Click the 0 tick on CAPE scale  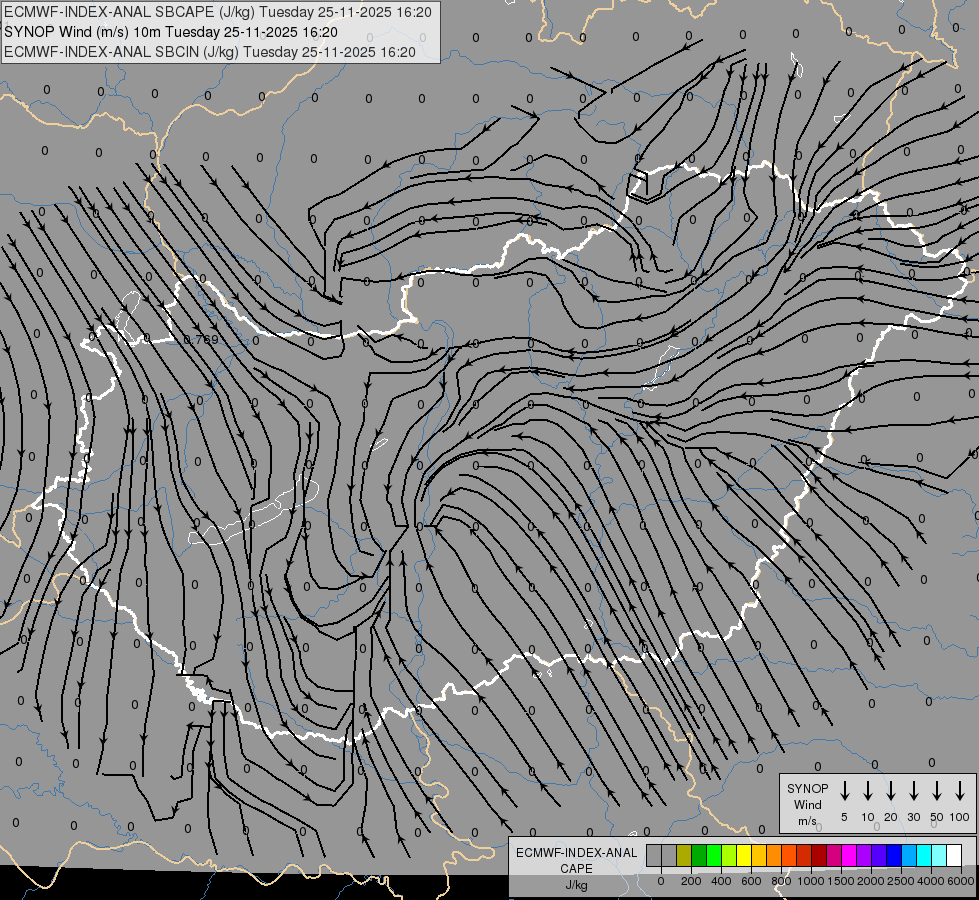661,881
